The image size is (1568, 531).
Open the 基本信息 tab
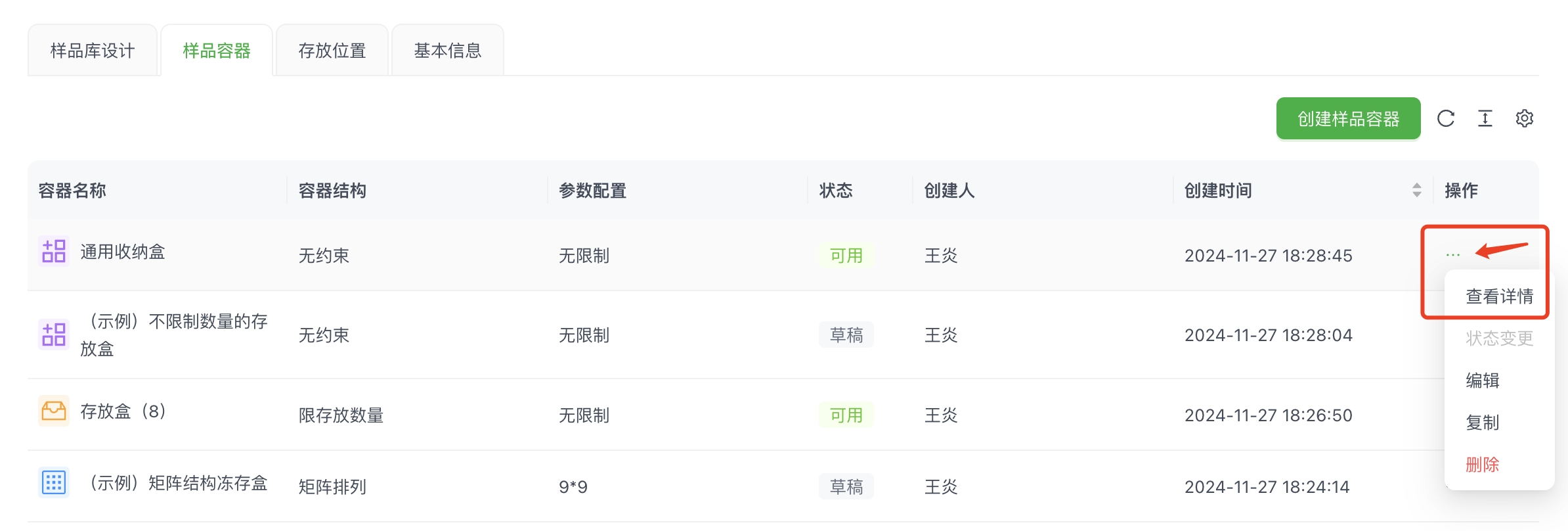click(x=447, y=49)
